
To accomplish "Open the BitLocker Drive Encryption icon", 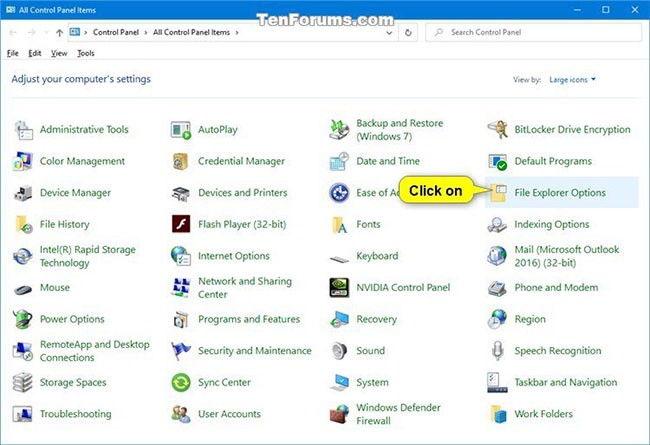I will (497, 129).
